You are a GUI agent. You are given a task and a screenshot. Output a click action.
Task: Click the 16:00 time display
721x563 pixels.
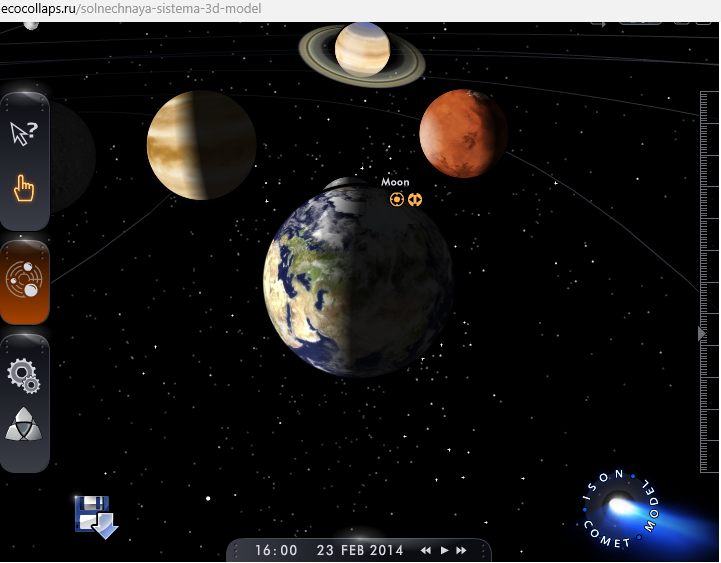coord(276,550)
